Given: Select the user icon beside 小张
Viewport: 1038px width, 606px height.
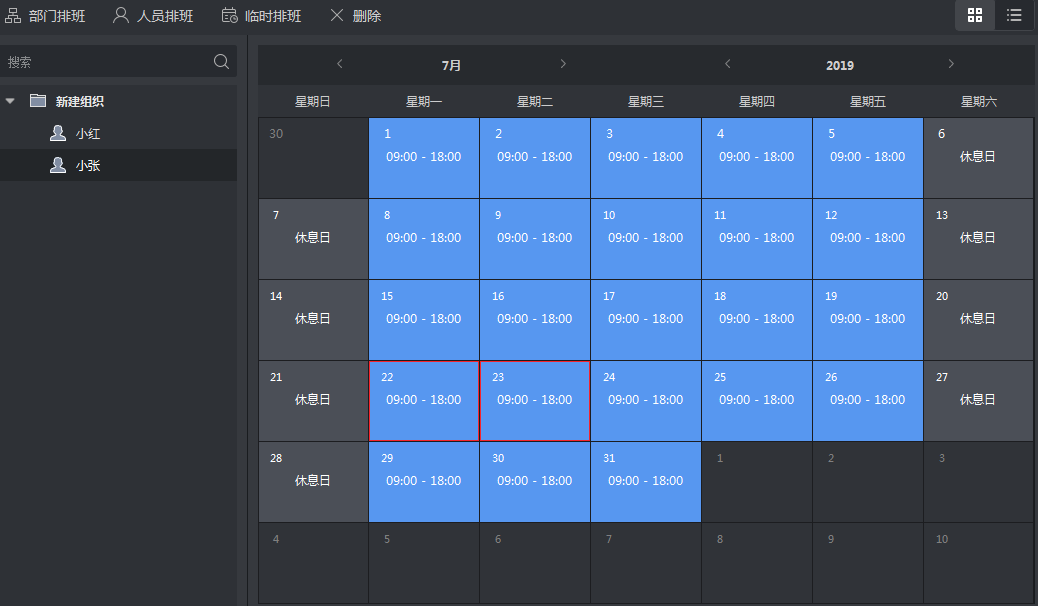Looking at the screenshot, I should tap(58, 166).
